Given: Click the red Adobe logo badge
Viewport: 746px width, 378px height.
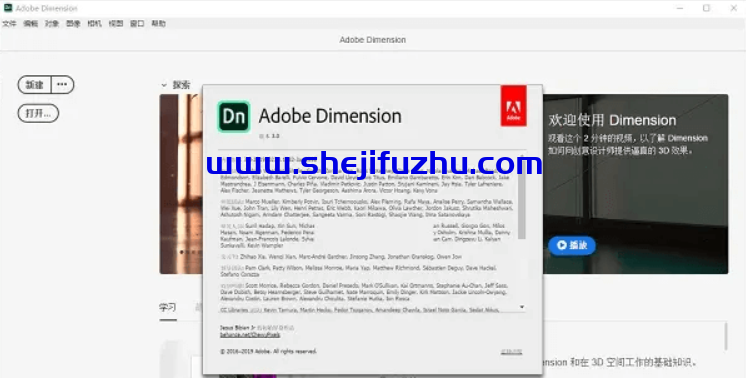Looking at the screenshot, I should pos(513,106).
